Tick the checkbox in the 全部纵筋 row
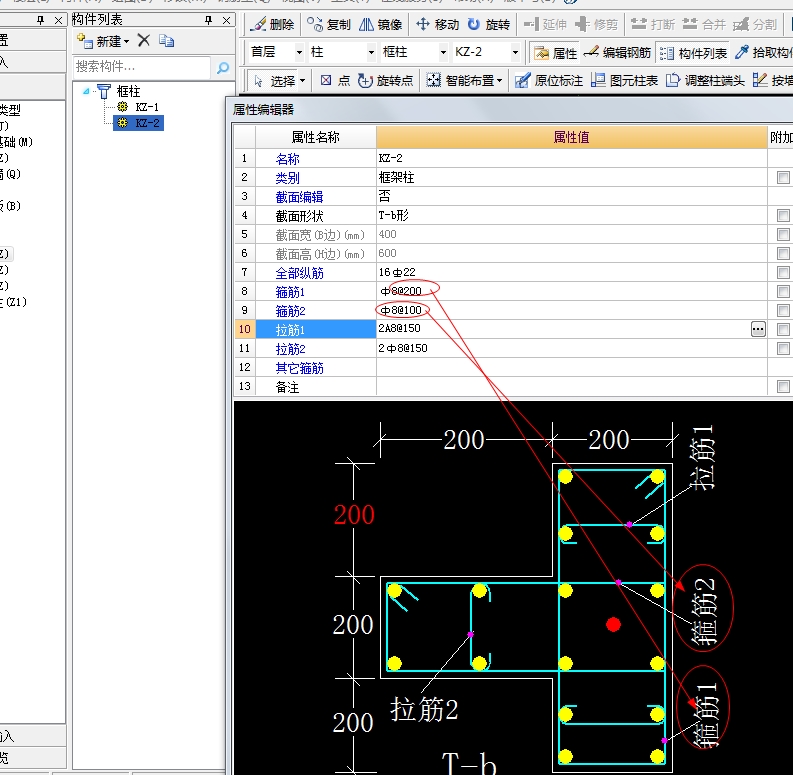The width and height of the screenshot is (793, 775). coord(783,273)
